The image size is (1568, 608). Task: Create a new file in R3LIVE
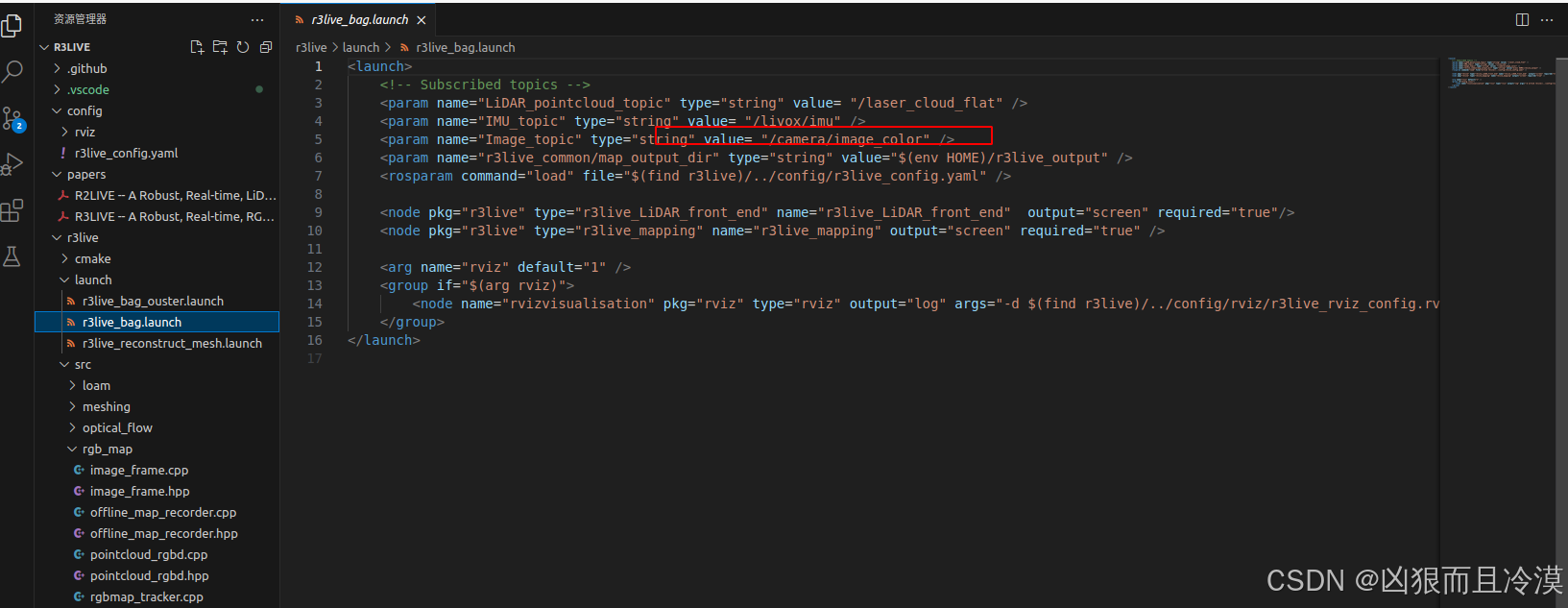pyautogui.click(x=197, y=47)
